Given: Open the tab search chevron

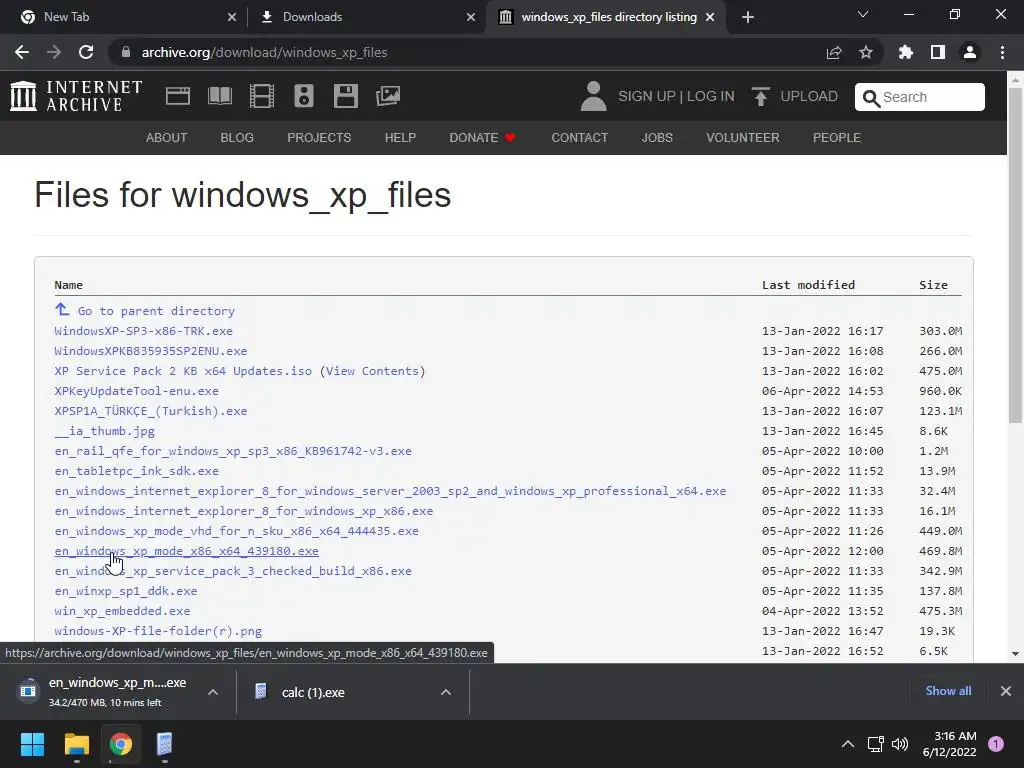Looking at the screenshot, I should pos(863,14).
